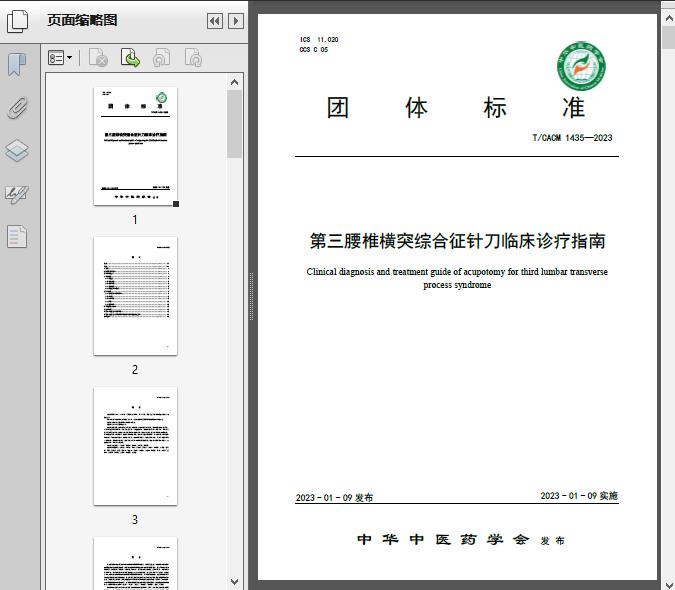Click the '2023-01-09 实施' date text
675x590 pixels.
(x=579, y=496)
